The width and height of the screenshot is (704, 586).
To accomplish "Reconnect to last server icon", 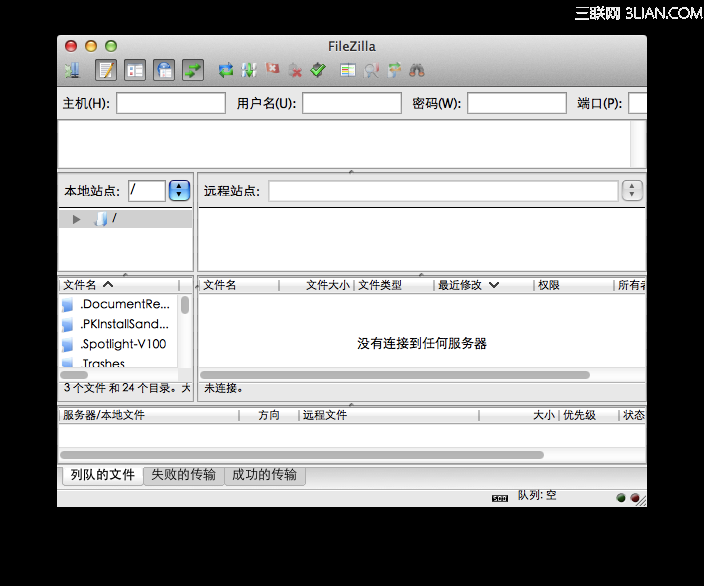I will 318,70.
